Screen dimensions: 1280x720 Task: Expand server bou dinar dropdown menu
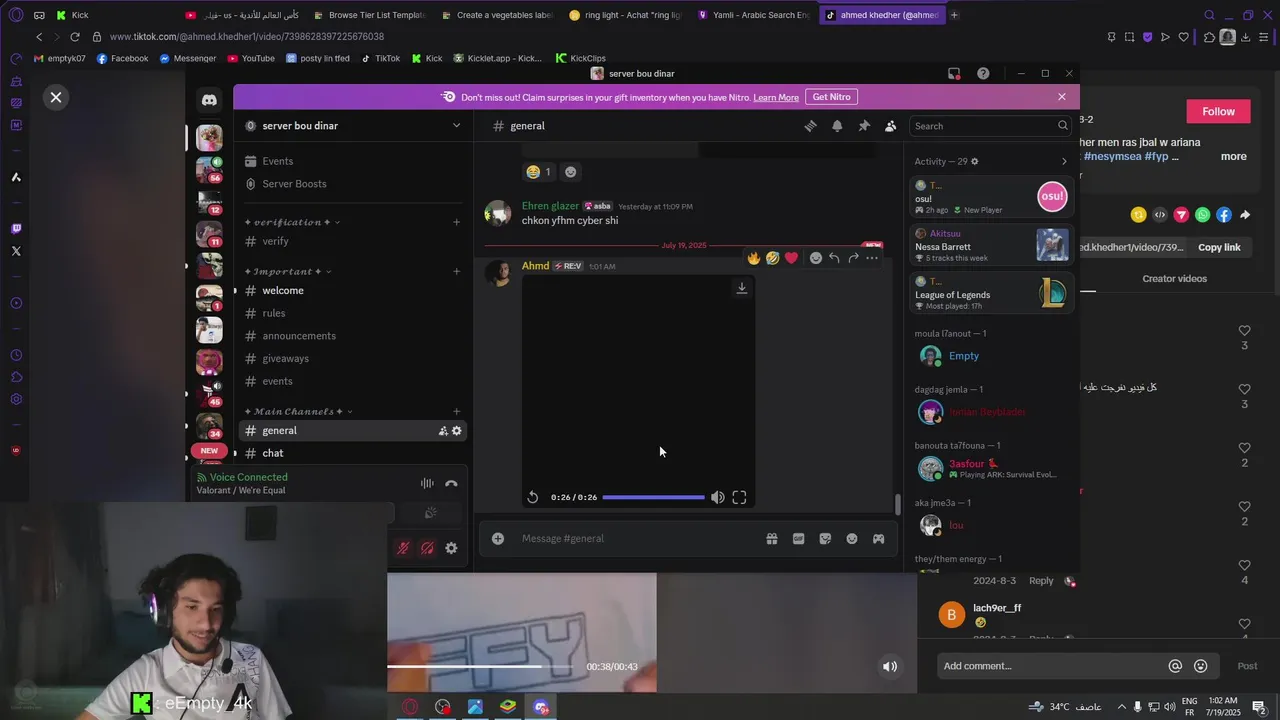(x=456, y=126)
